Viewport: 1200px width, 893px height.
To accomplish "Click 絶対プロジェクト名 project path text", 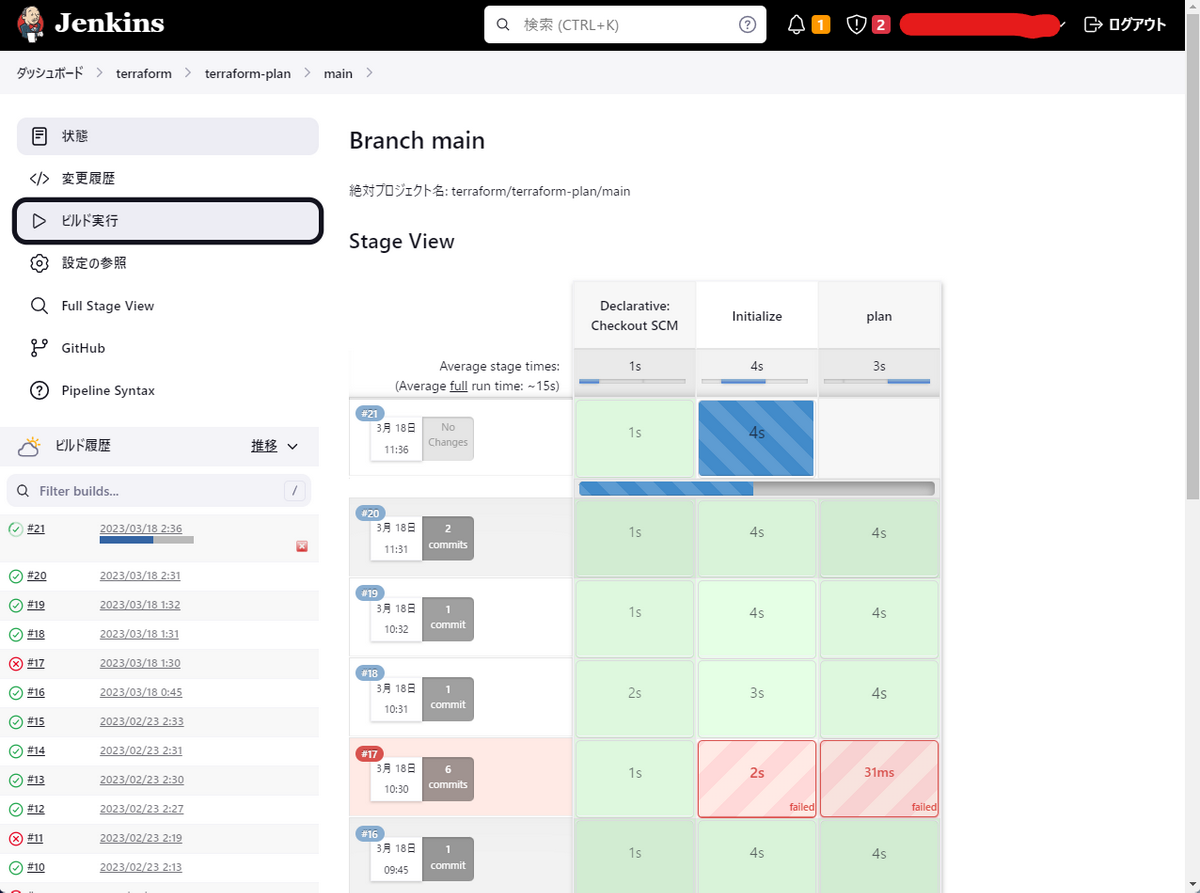I will pyautogui.click(x=489, y=191).
